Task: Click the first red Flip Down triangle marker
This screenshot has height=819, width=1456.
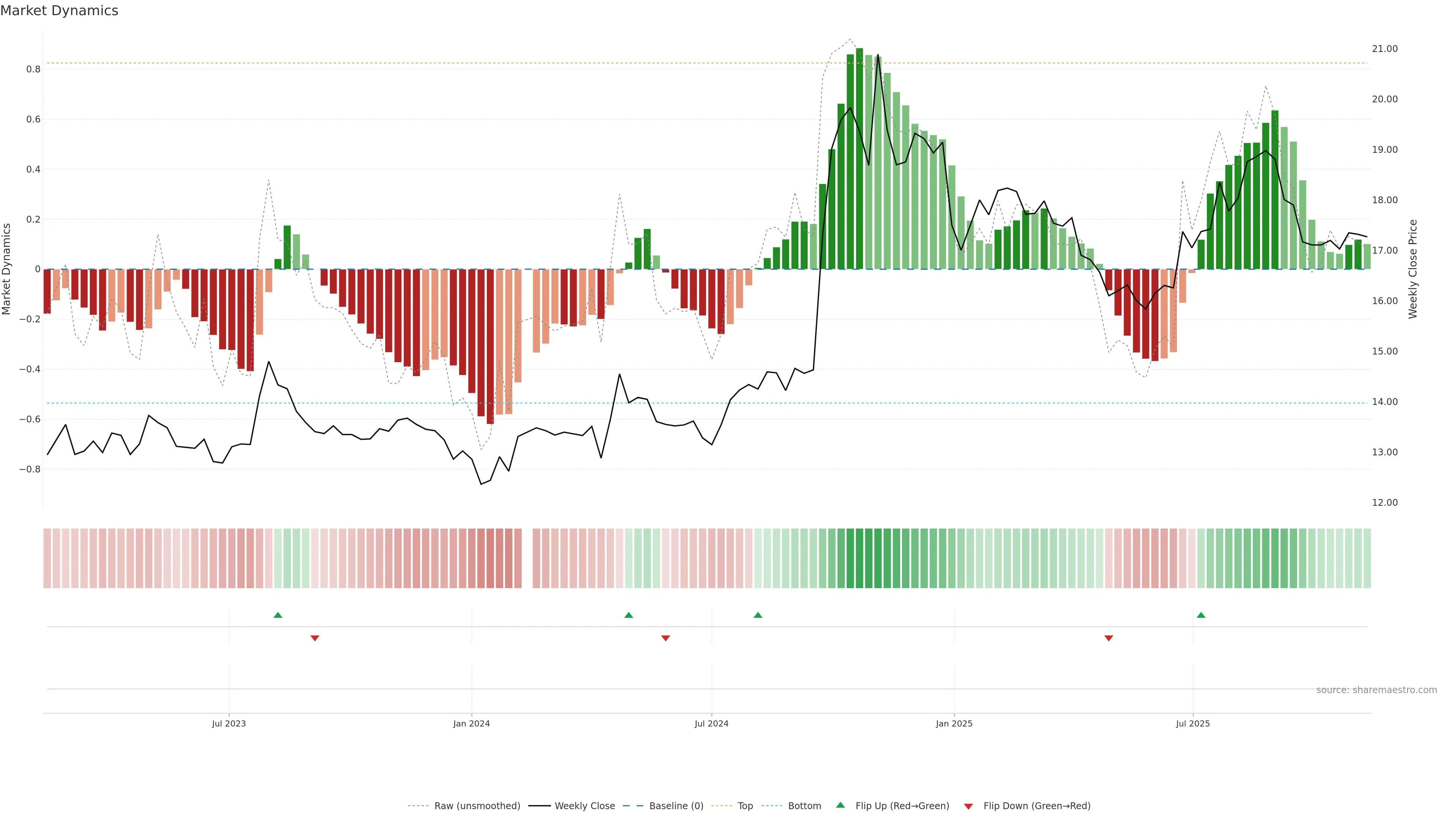Action: tap(315, 638)
